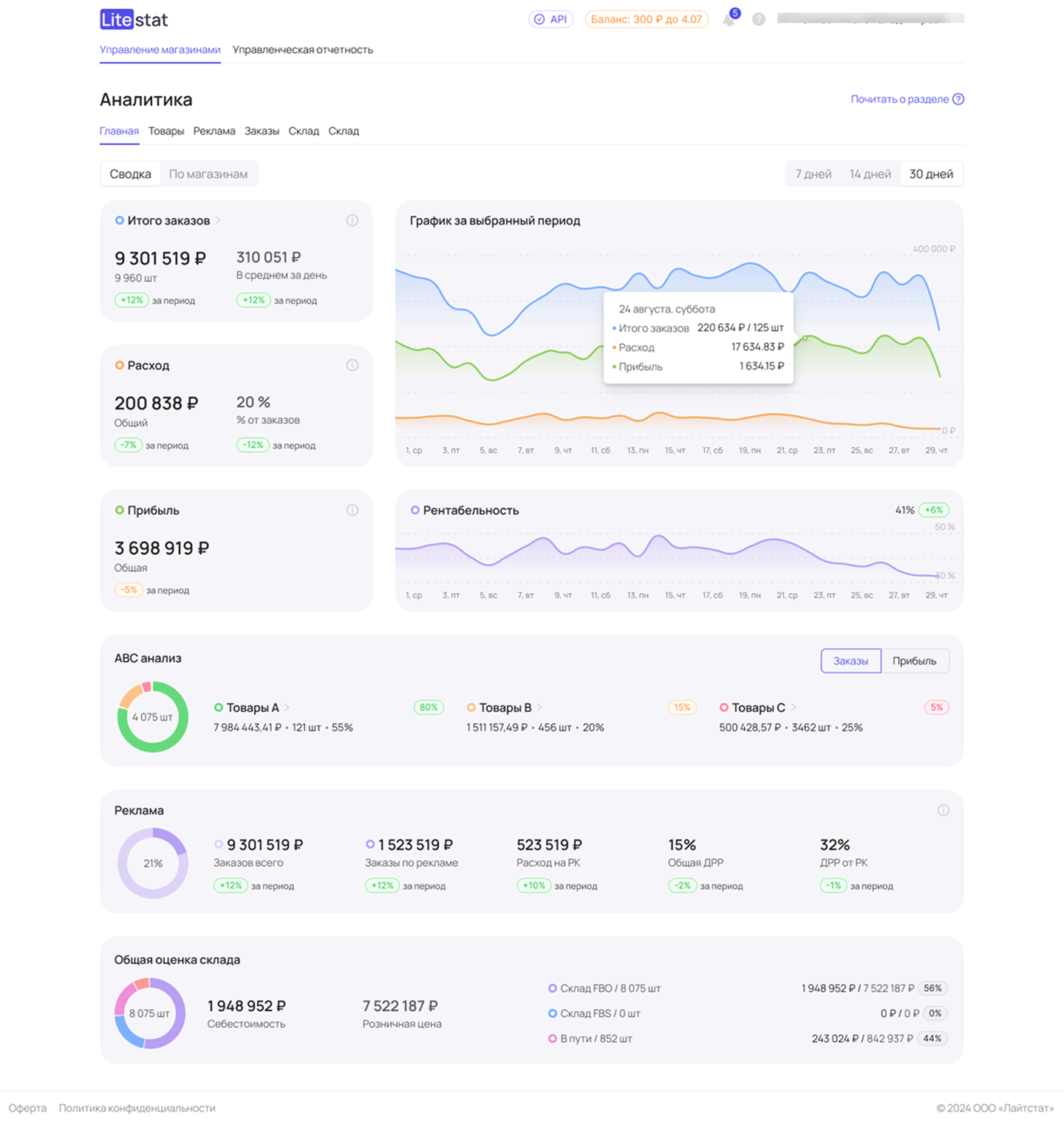Screen dimensions: 1064x1125
Task: Open info icon on Прибыль card
Action: [352, 510]
